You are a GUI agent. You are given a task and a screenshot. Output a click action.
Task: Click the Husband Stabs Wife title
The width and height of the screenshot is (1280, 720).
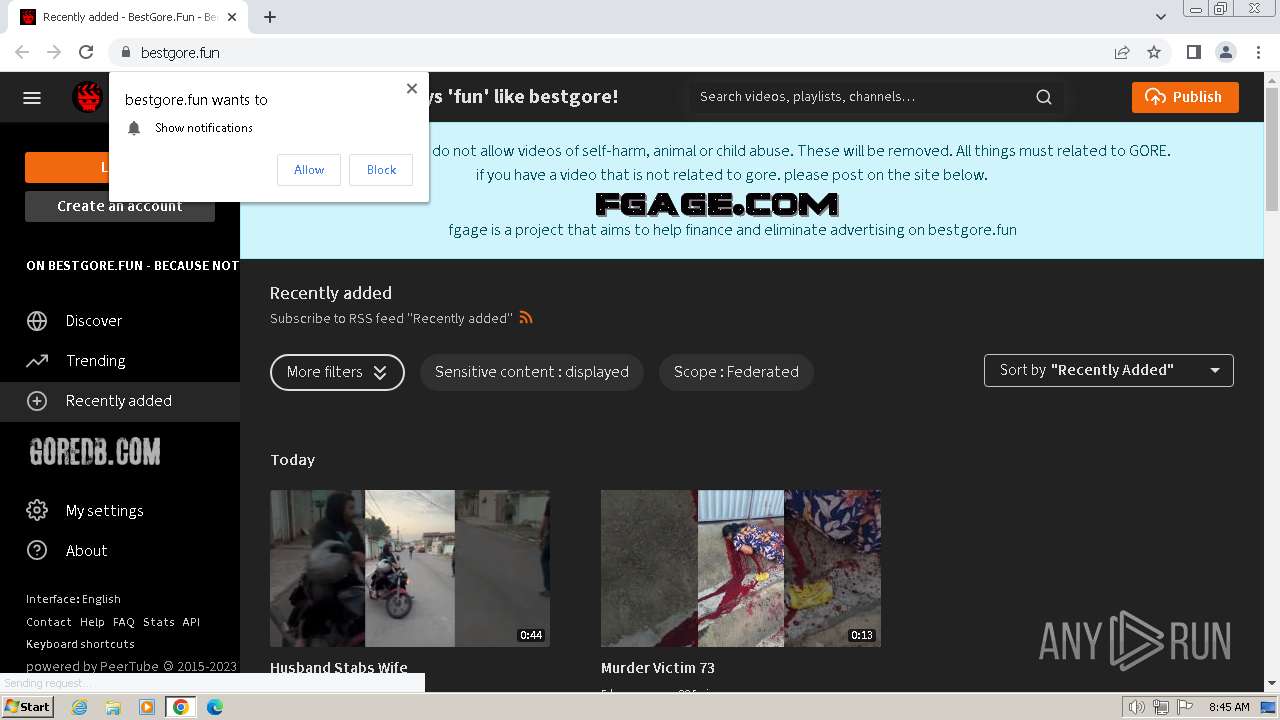(x=339, y=668)
